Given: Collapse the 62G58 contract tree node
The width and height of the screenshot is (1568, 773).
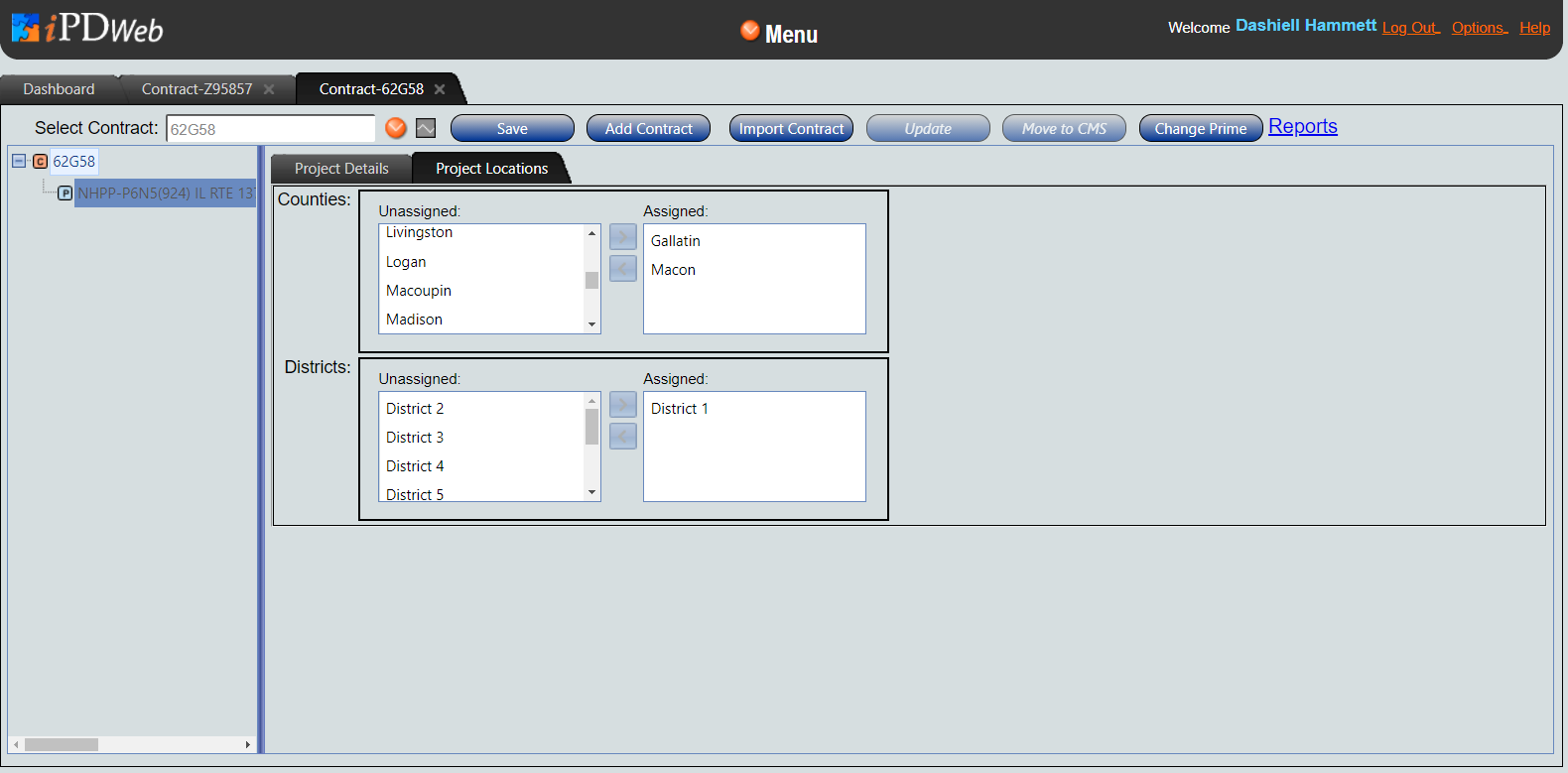Looking at the screenshot, I should [x=19, y=161].
